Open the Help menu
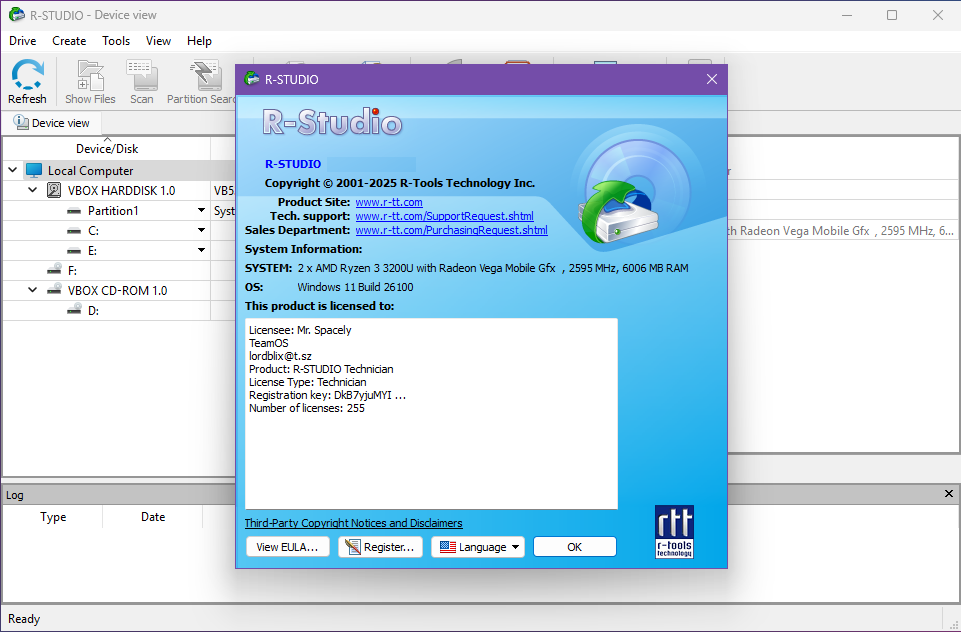The width and height of the screenshot is (961, 632). (199, 41)
